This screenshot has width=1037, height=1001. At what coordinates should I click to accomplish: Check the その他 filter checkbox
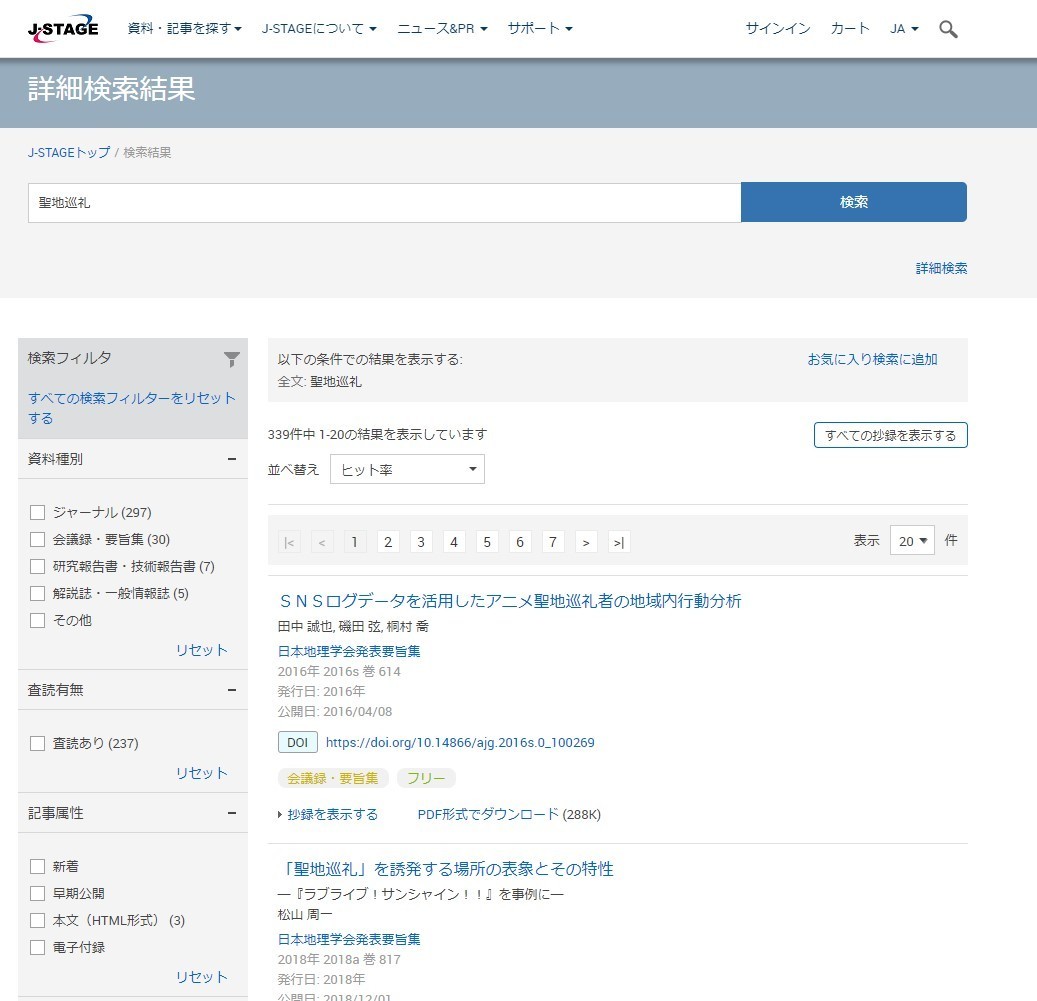click(x=37, y=620)
